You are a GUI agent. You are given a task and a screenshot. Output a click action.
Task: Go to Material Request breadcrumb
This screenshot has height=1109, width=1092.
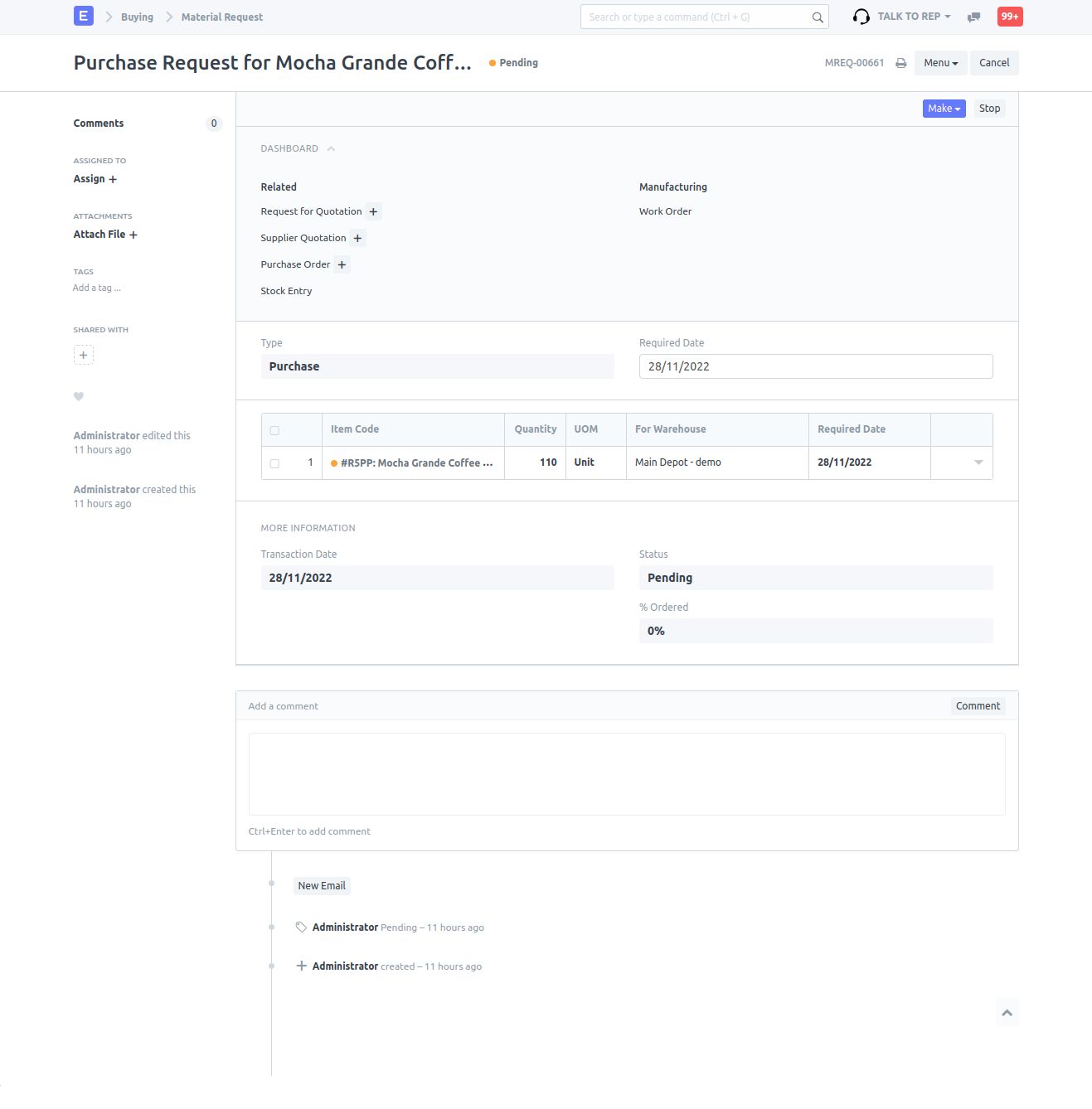221,17
